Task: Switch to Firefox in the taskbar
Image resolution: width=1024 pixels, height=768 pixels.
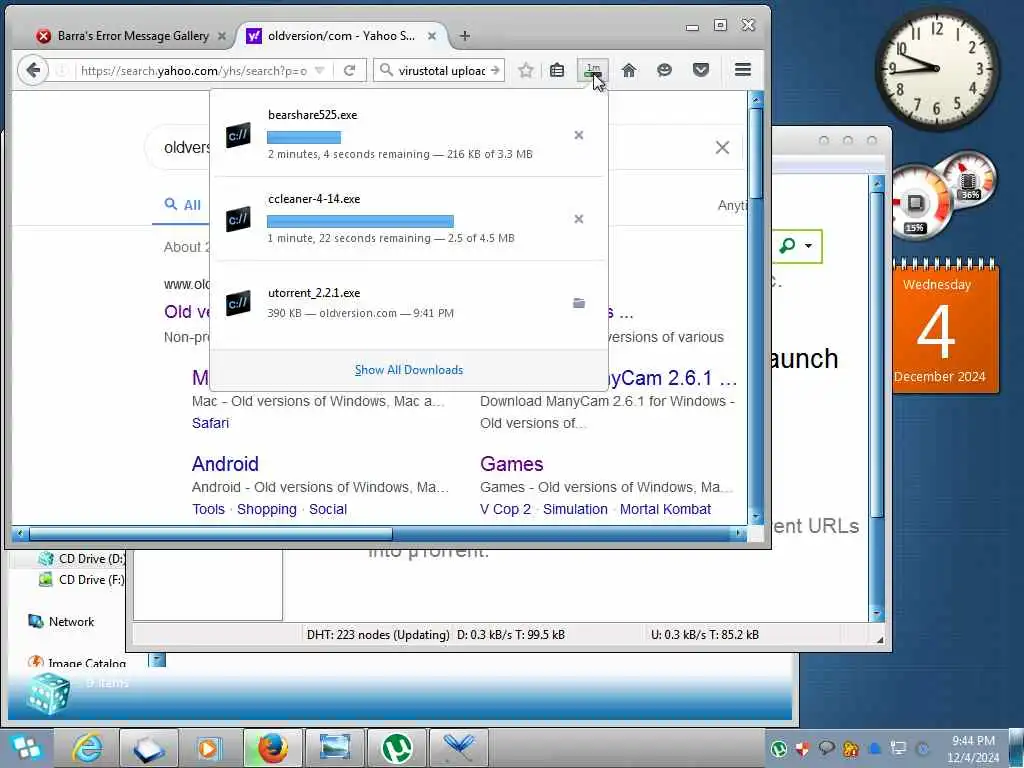Action: point(272,748)
